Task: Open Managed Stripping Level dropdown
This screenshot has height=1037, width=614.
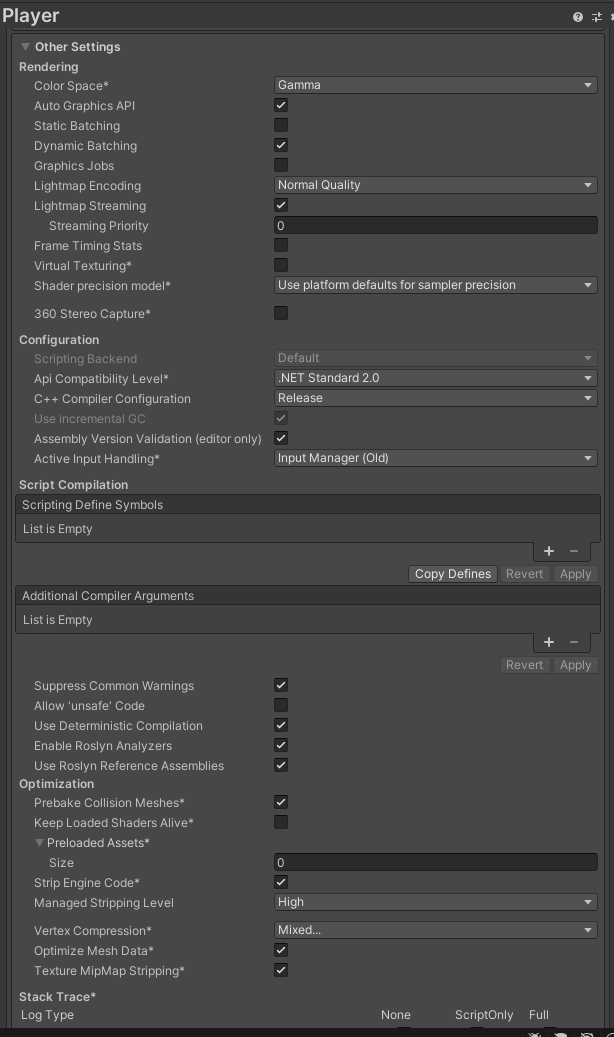Action: click(x=436, y=902)
